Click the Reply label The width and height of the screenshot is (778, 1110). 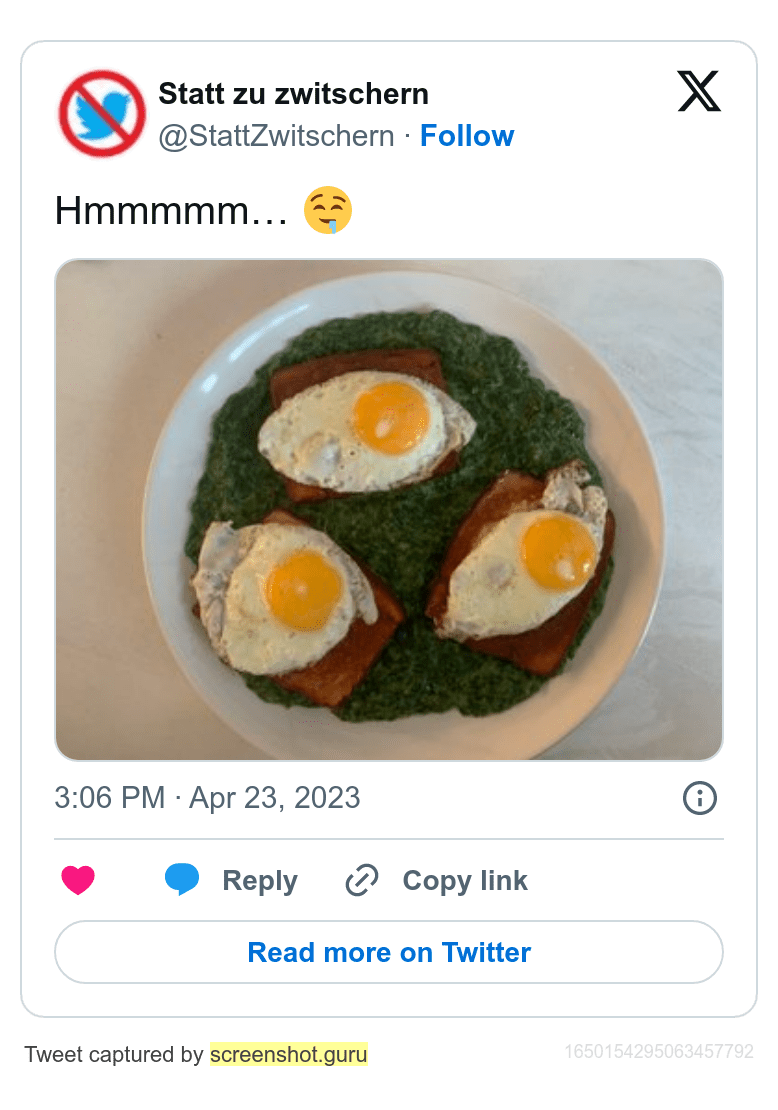260,881
